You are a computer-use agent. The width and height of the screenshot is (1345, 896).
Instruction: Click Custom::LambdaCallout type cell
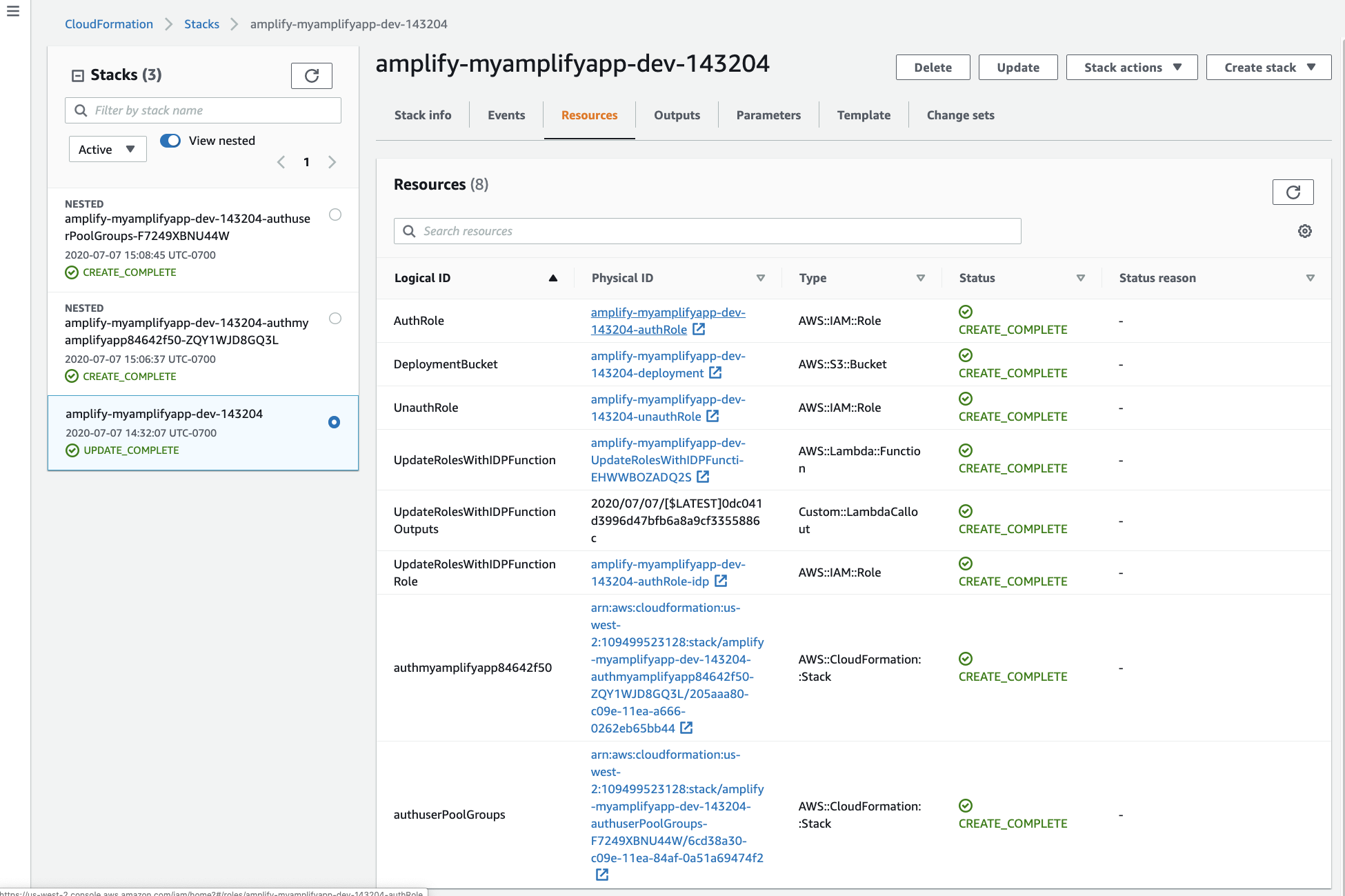click(858, 520)
